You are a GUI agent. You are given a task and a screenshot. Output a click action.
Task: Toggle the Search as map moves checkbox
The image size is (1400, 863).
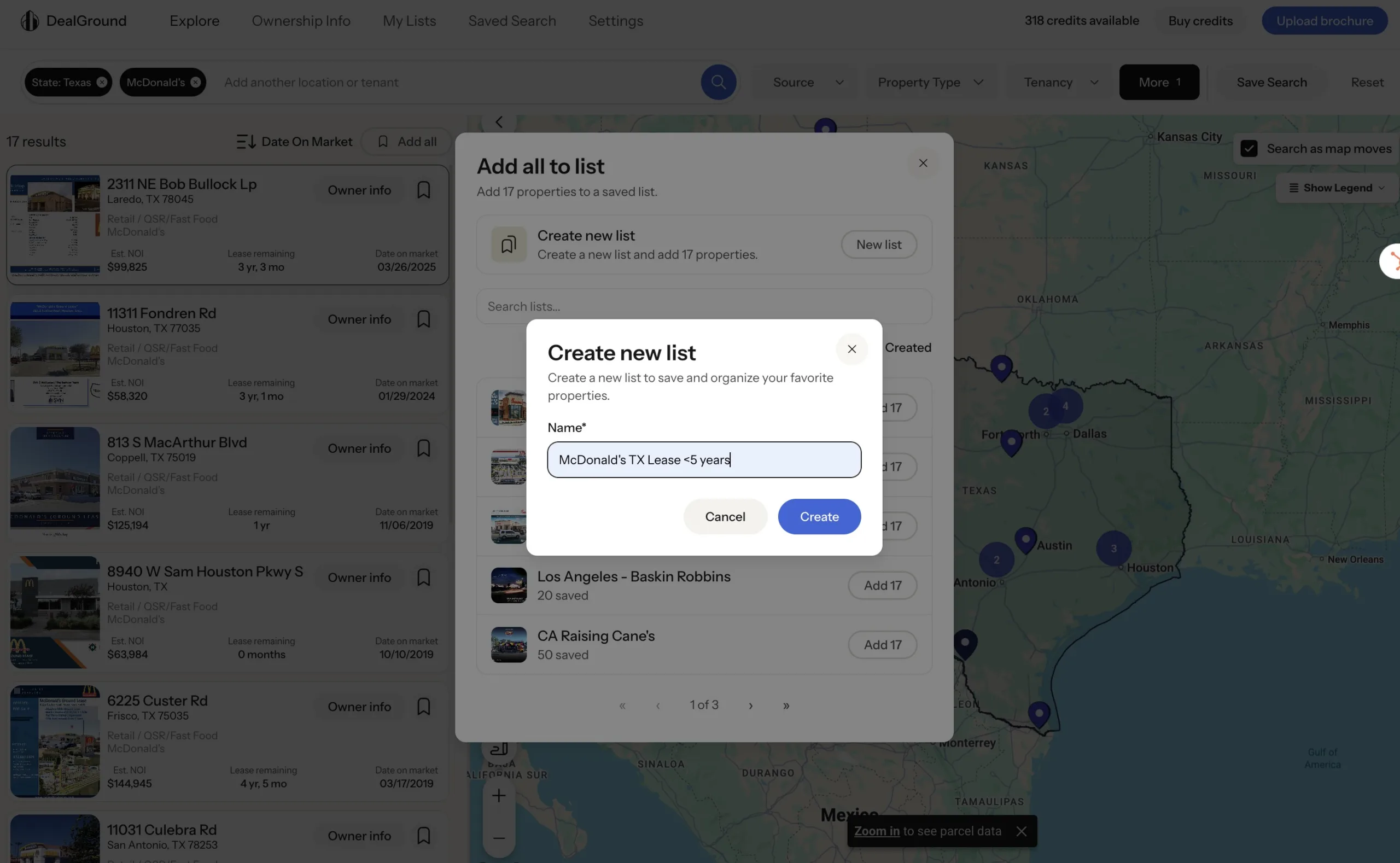coord(1248,149)
